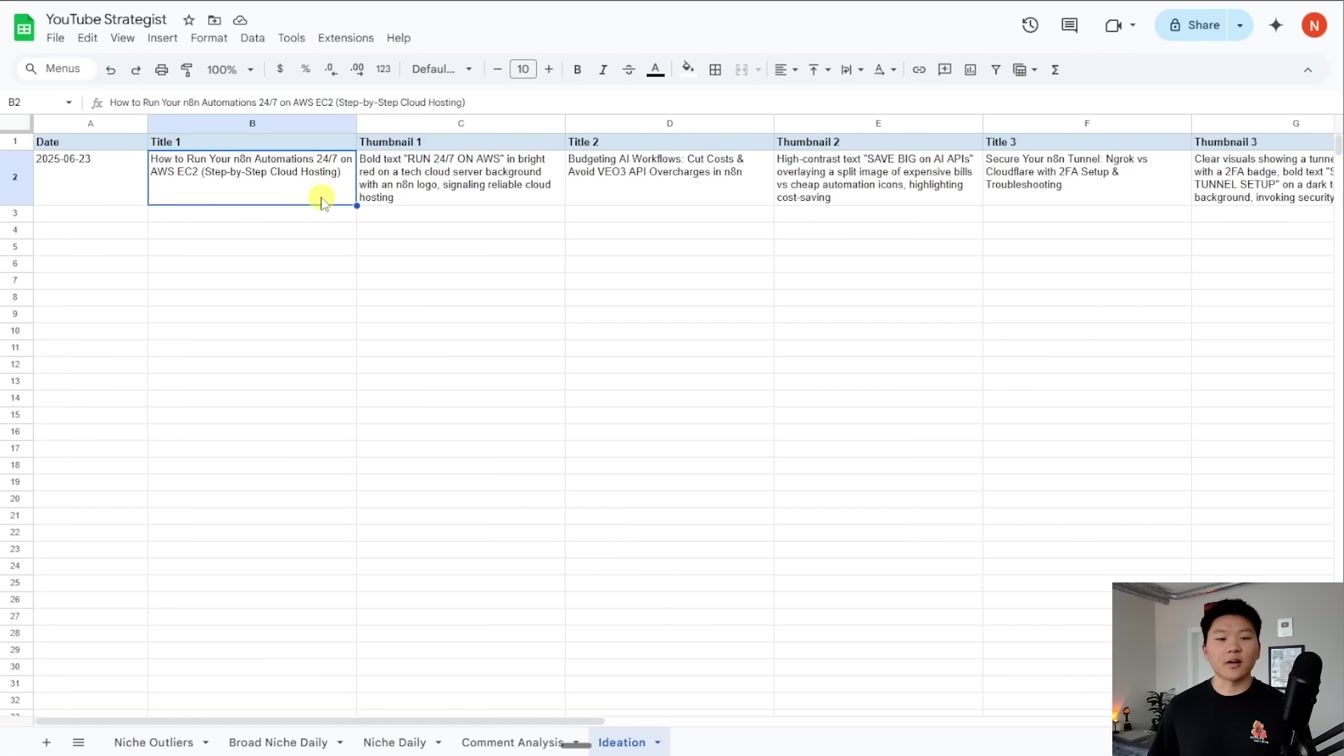Screen dimensions: 1344x756
Task: Open the Help menu
Action: pos(398,38)
